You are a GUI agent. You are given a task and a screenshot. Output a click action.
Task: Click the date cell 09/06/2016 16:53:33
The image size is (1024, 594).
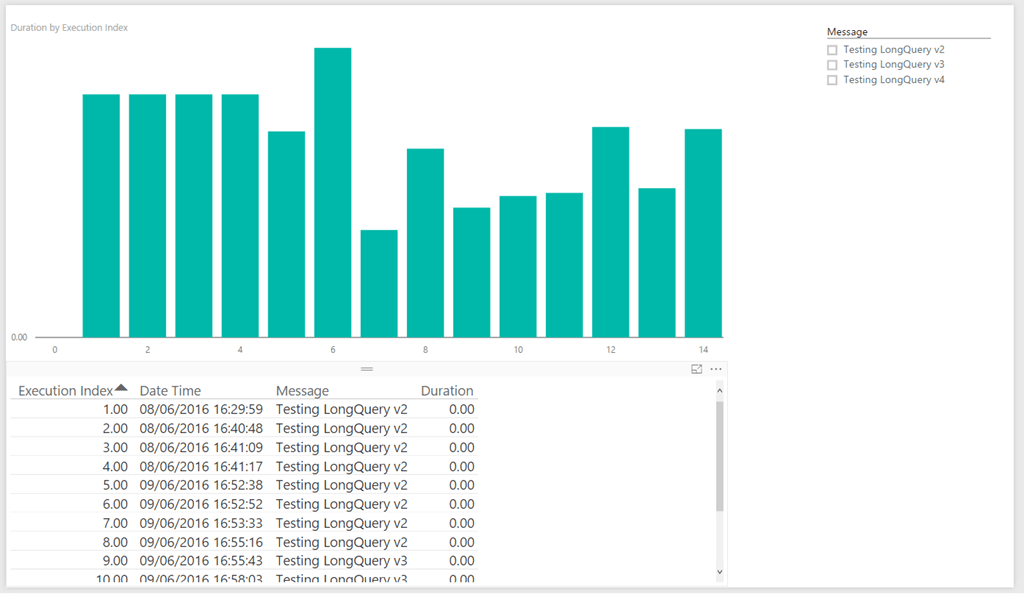[x=201, y=524]
